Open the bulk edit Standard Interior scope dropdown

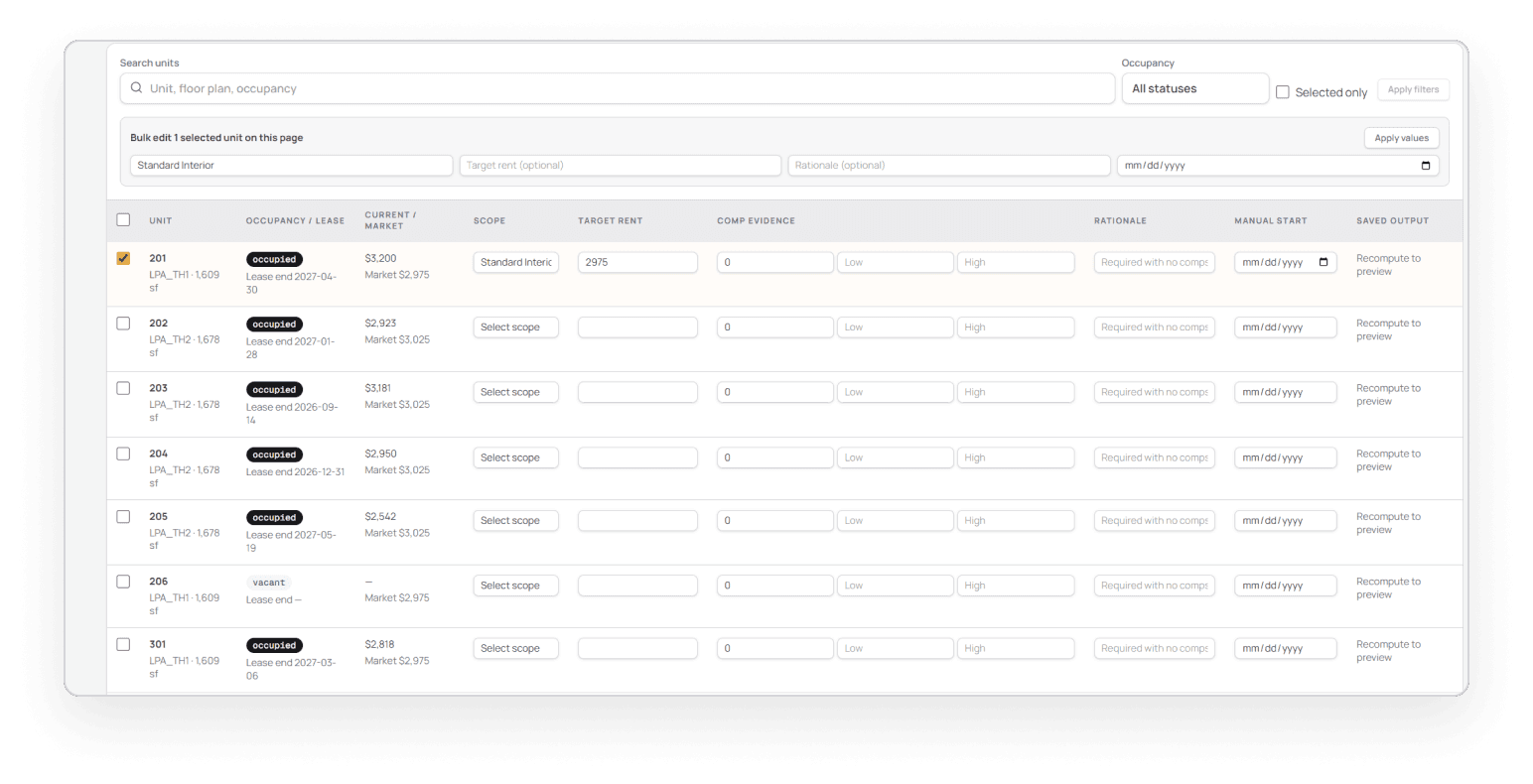point(291,166)
